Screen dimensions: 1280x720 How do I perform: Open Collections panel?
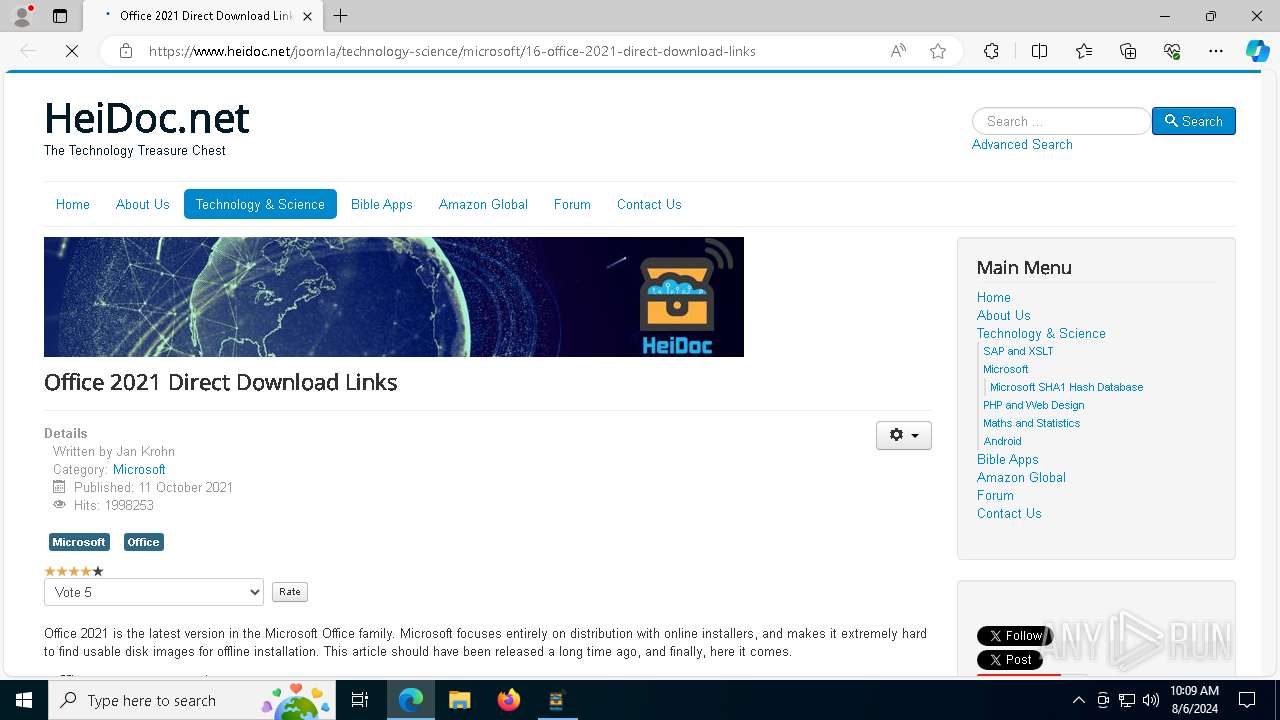click(x=1128, y=51)
